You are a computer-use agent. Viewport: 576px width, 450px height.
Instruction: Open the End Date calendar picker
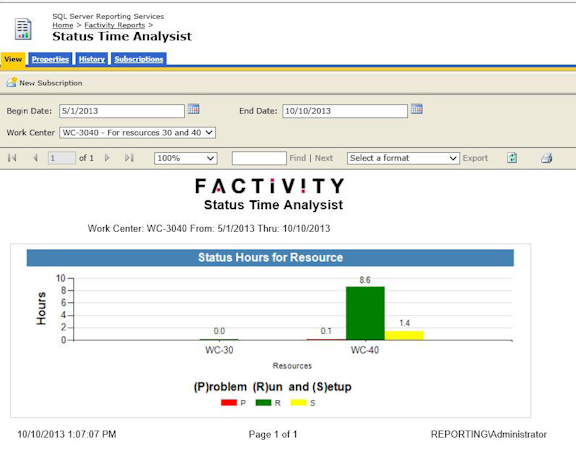point(417,109)
